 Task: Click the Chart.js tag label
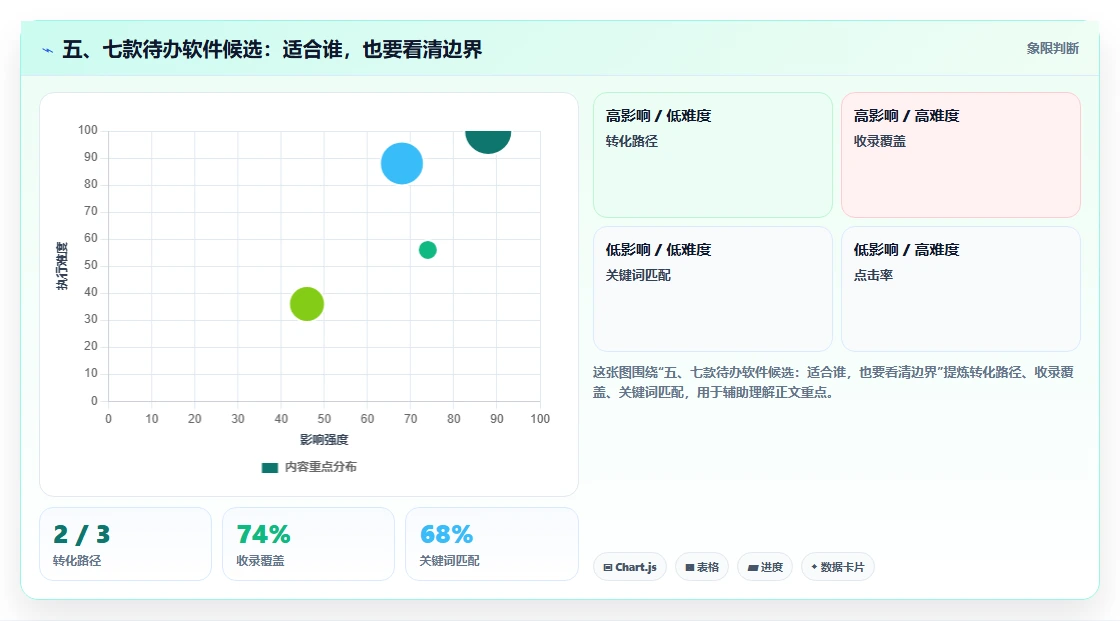[x=636, y=567]
